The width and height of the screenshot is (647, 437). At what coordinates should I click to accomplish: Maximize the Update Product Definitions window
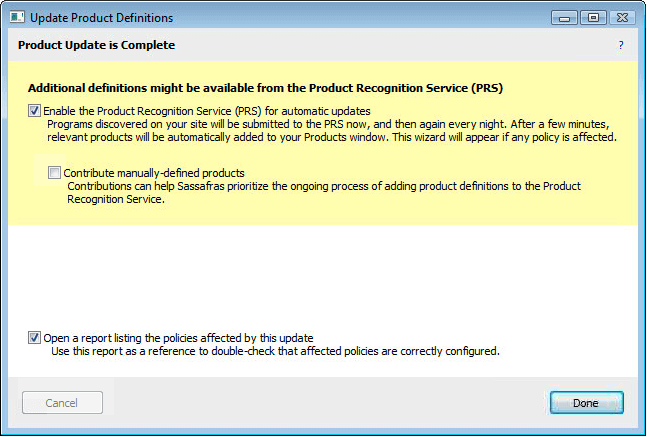tap(592, 17)
